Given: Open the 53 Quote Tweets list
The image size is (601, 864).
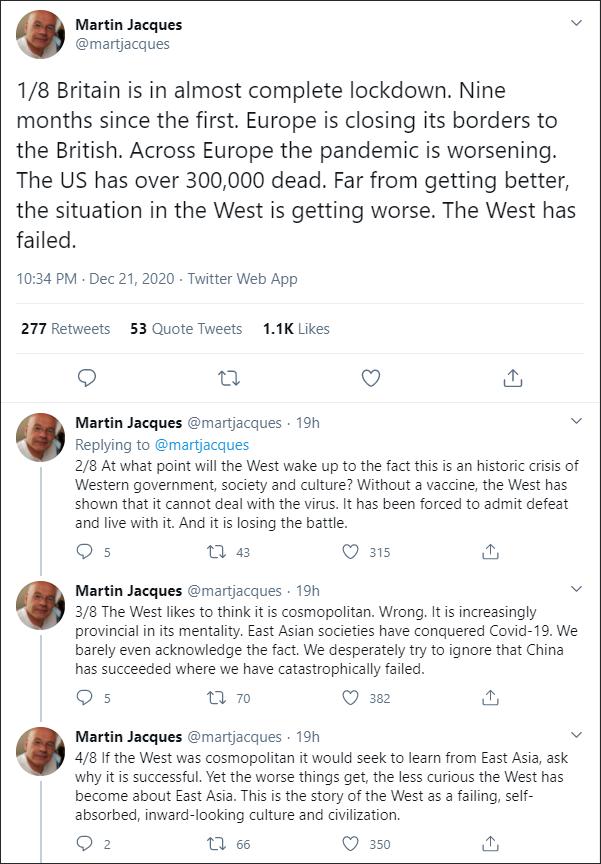Looking at the screenshot, I should tap(186, 329).
